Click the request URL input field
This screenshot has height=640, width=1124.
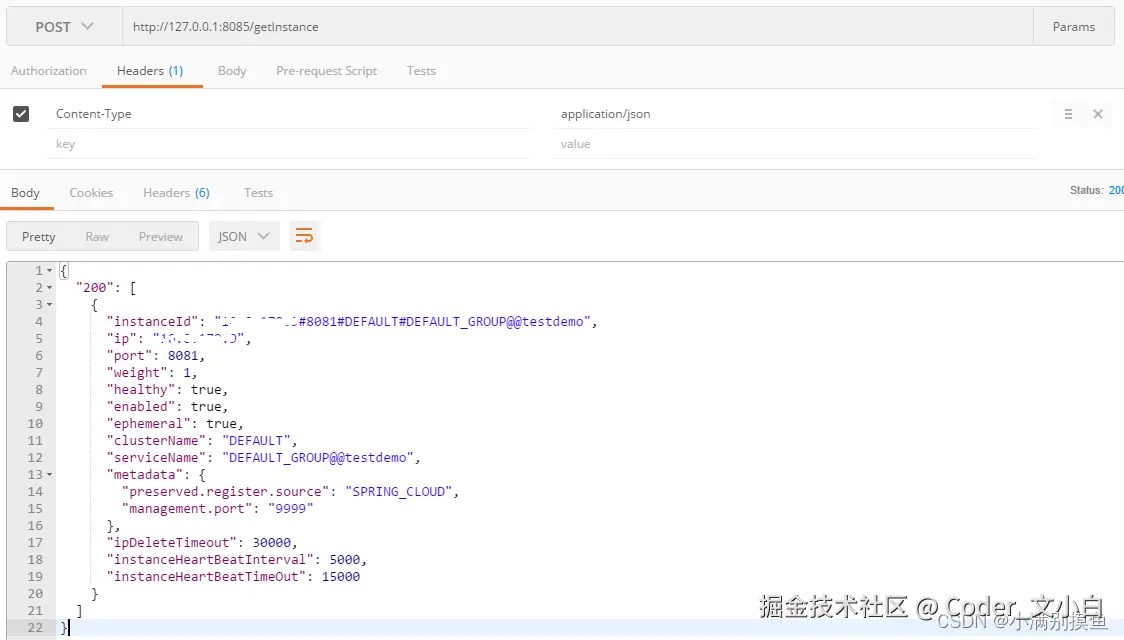(578, 27)
